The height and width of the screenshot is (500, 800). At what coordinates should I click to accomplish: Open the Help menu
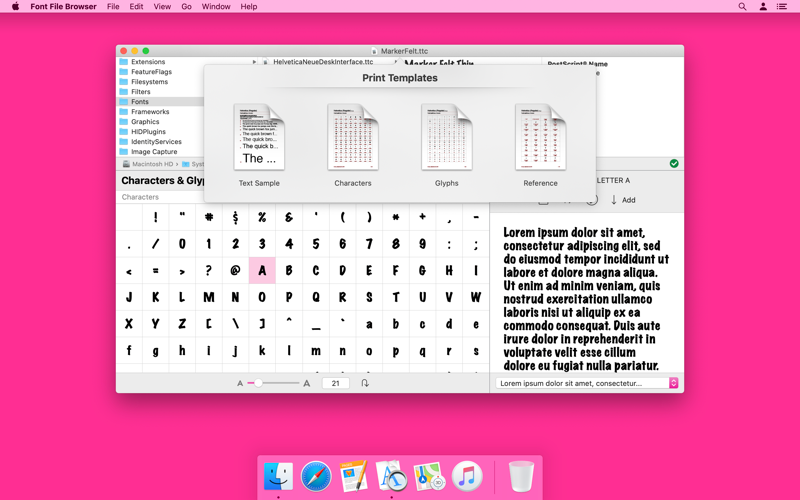[x=248, y=7]
